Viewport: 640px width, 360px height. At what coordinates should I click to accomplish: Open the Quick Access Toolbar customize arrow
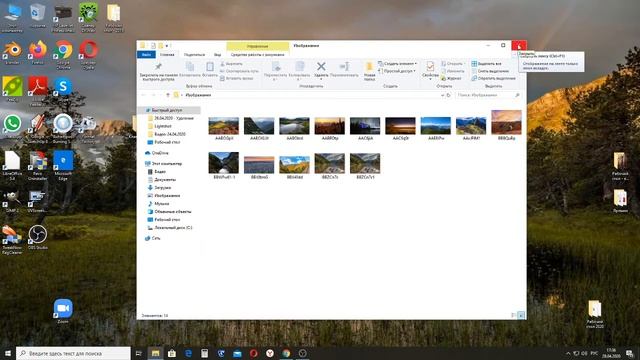tap(167, 45)
